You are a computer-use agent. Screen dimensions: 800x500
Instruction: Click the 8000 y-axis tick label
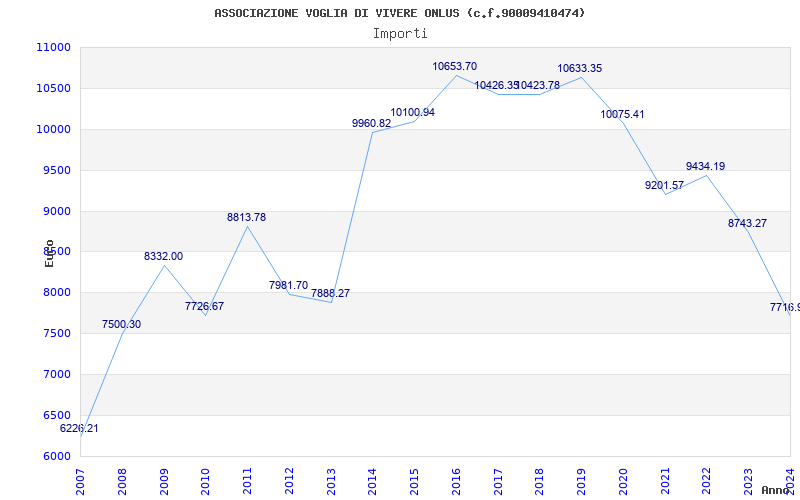[x=57, y=293]
